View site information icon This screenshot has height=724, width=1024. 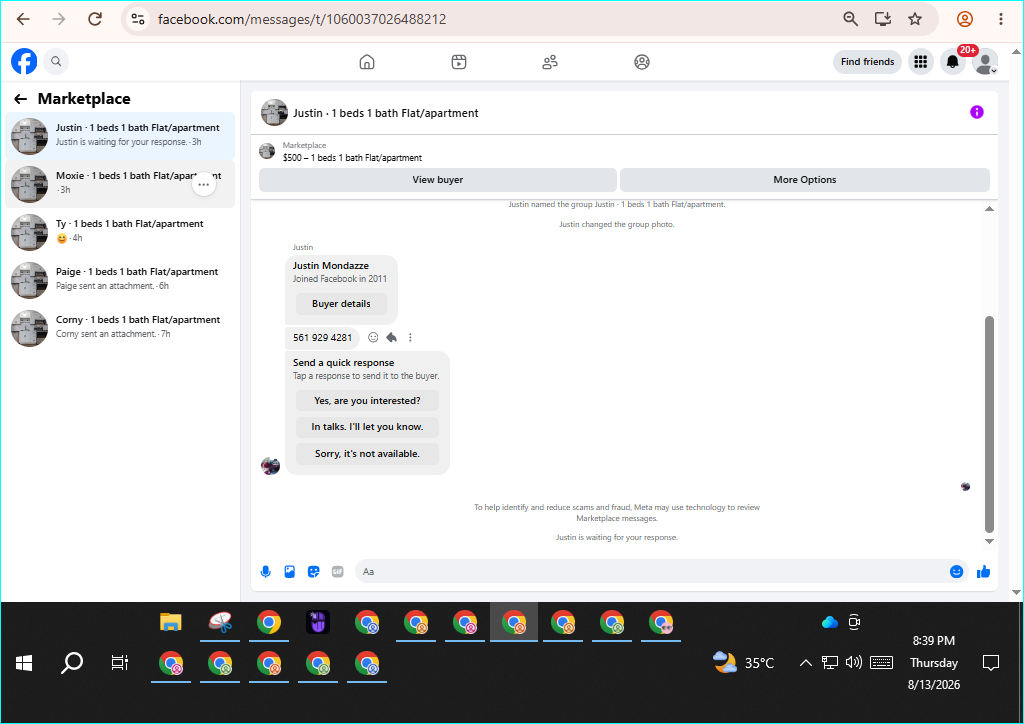pyautogui.click(x=138, y=19)
